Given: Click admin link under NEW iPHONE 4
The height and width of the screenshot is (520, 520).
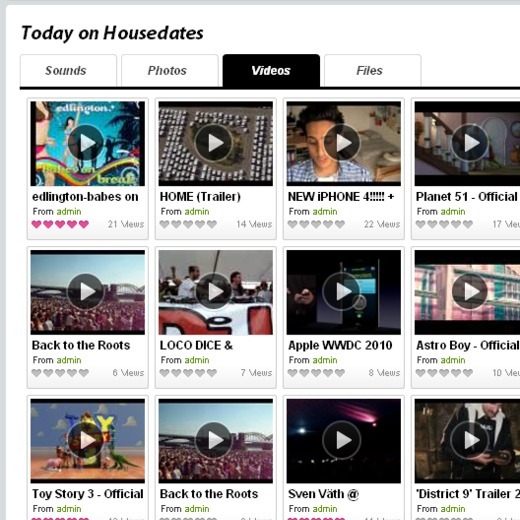Looking at the screenshot, I should pyautogui.click(x=325, y=212).
